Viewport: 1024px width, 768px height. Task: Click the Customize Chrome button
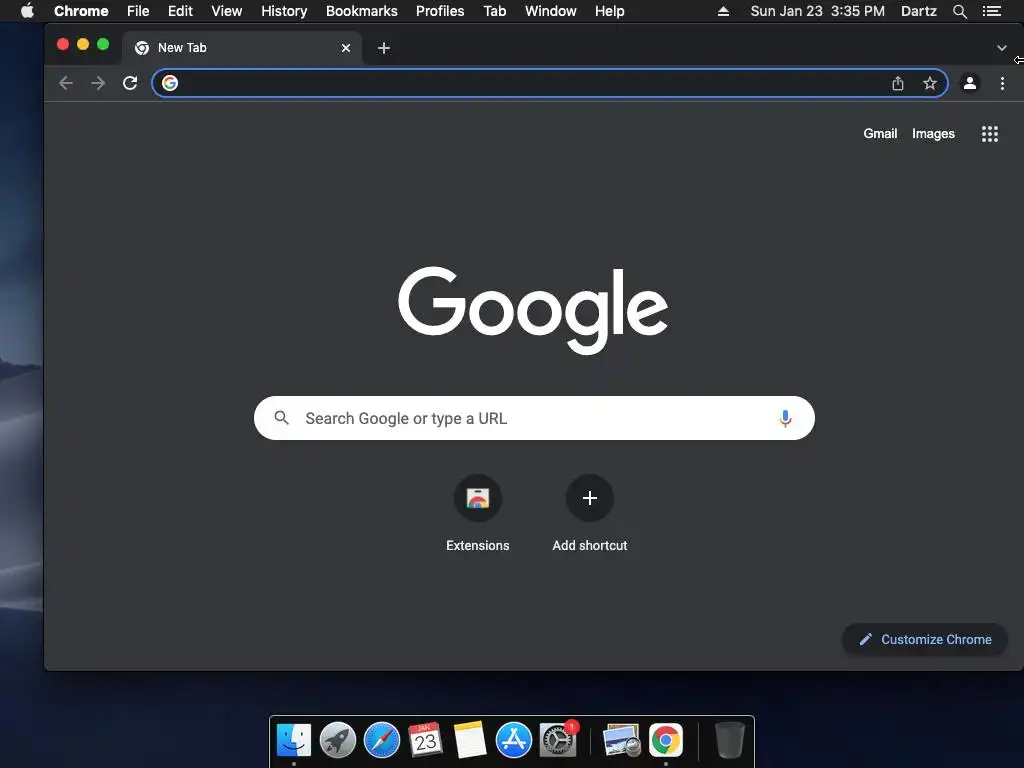[x=925, y=639]
